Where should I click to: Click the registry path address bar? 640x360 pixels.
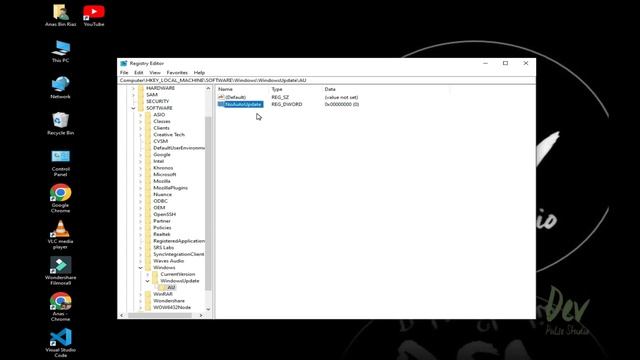327,80
